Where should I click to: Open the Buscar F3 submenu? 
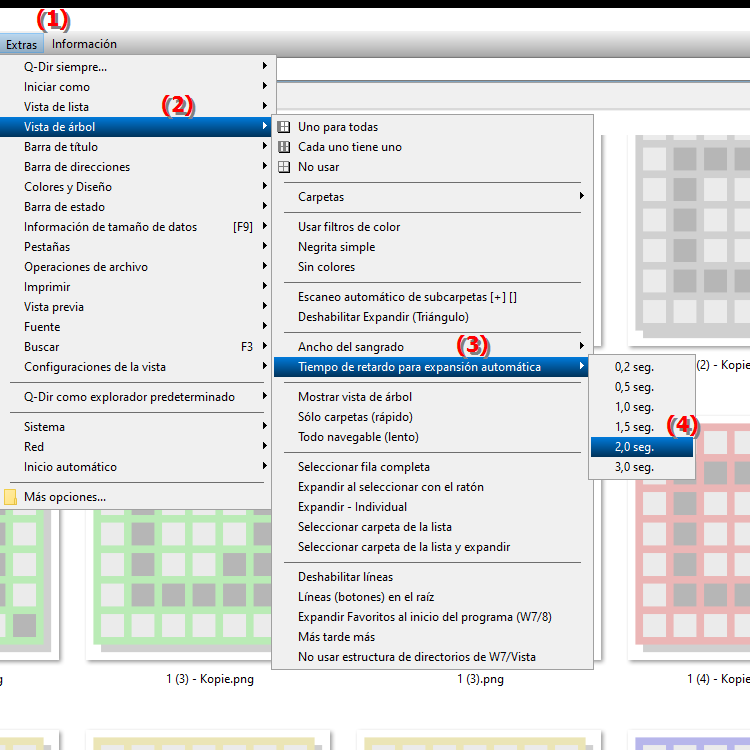click(136, 347)
